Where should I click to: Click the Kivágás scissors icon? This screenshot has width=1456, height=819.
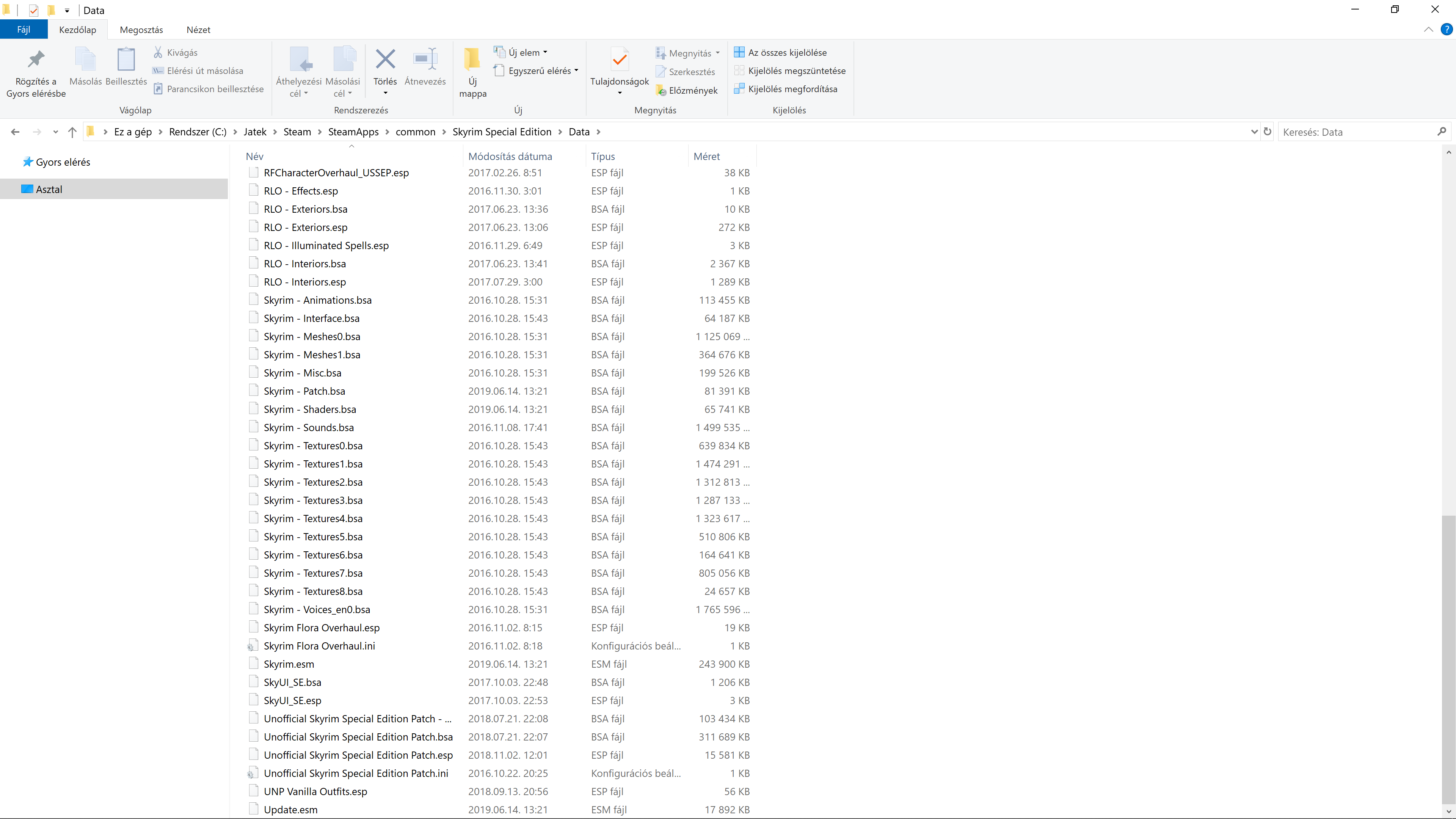coord(158,53)
